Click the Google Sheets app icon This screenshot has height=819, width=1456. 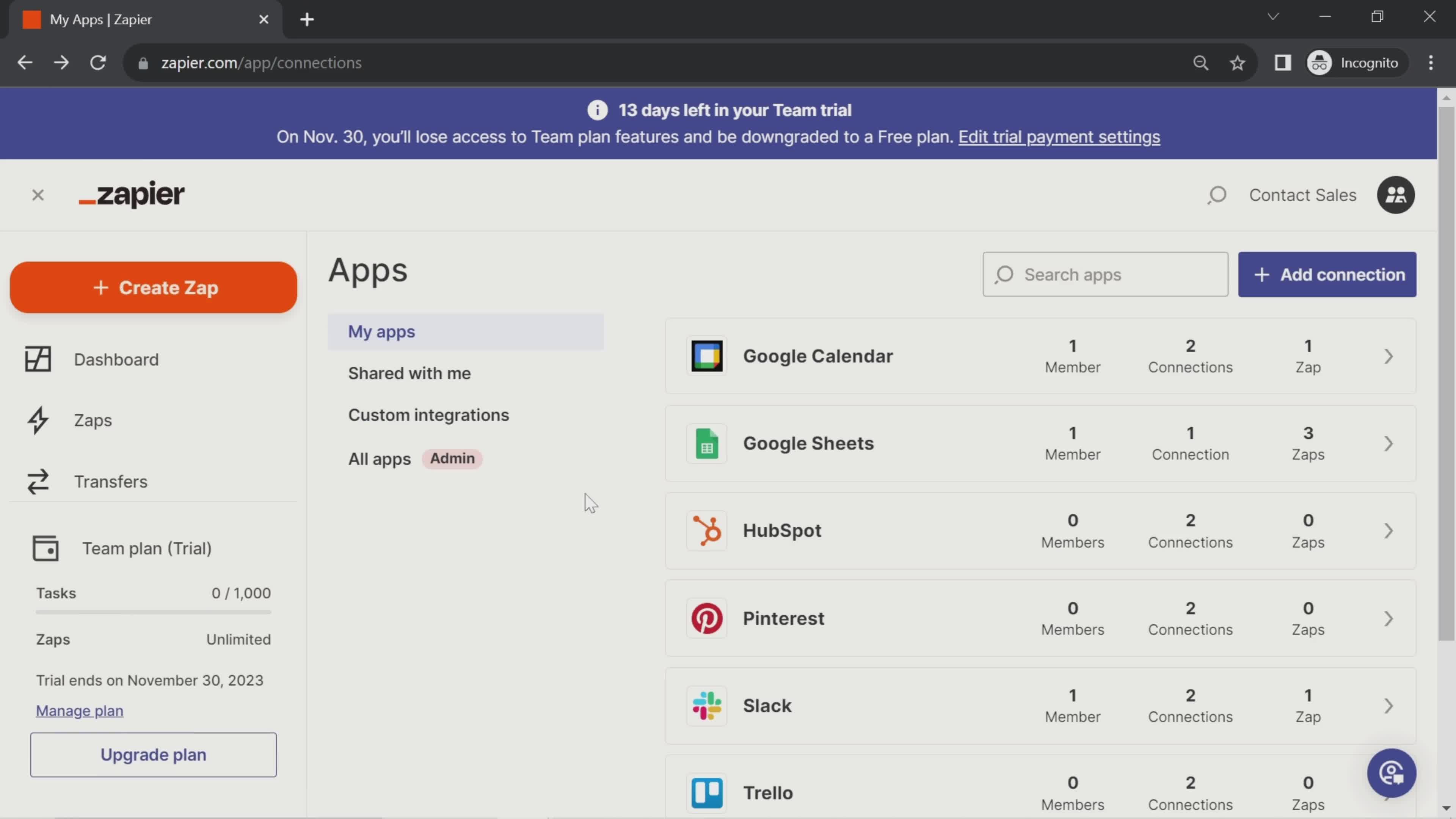click(707, 443)
